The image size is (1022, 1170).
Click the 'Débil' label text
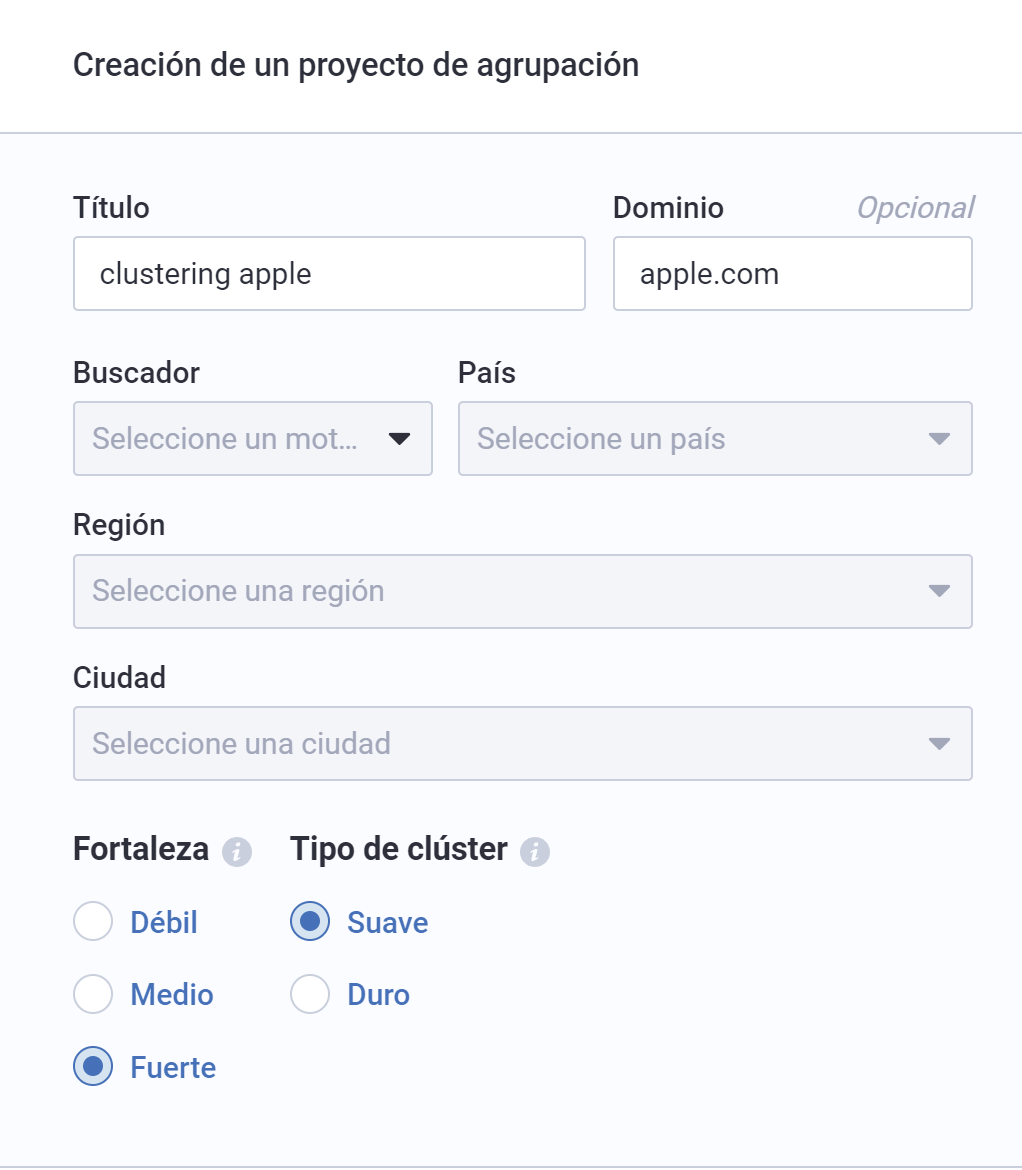pos(164,922)
